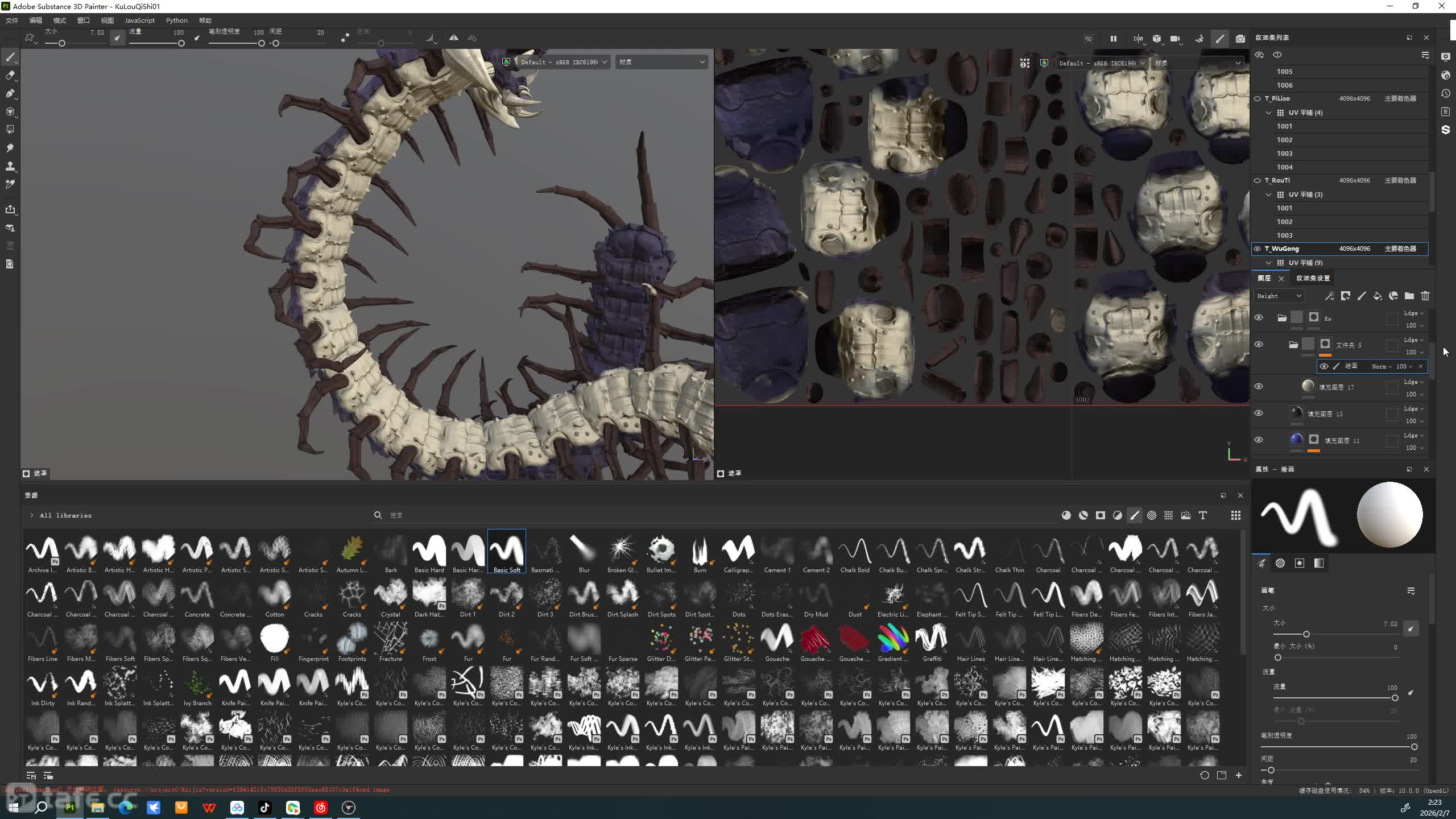The width and height of the screenshot is (1456, 819).
Task: Select the Smudge tool
Action: click(x=10, y=148)
